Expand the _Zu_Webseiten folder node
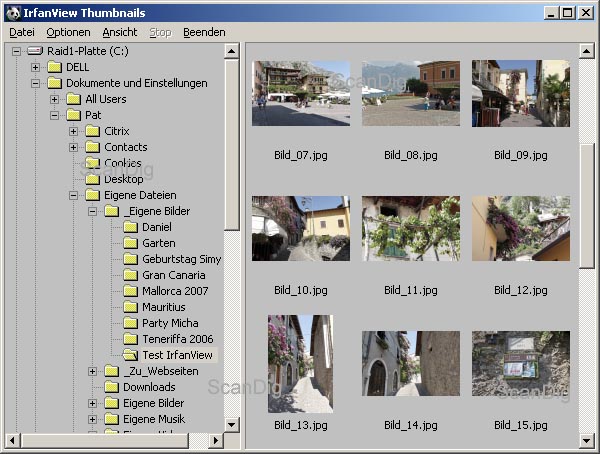Screen dimensions: 600x454 click(x=92, y=371)
